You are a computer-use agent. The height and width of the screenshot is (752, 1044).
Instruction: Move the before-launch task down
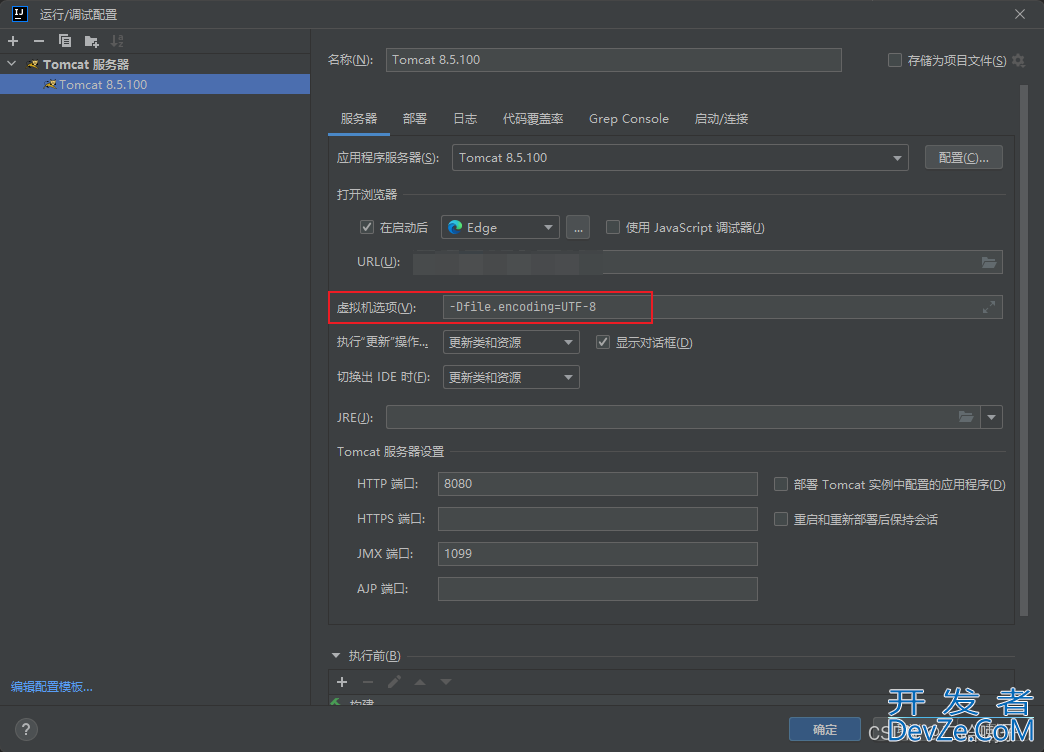[446, 682]
